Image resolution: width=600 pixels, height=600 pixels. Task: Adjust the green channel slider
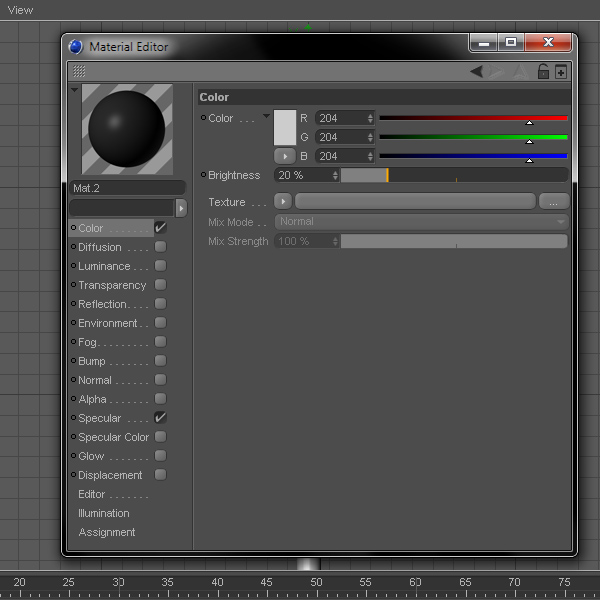(473, 138)
